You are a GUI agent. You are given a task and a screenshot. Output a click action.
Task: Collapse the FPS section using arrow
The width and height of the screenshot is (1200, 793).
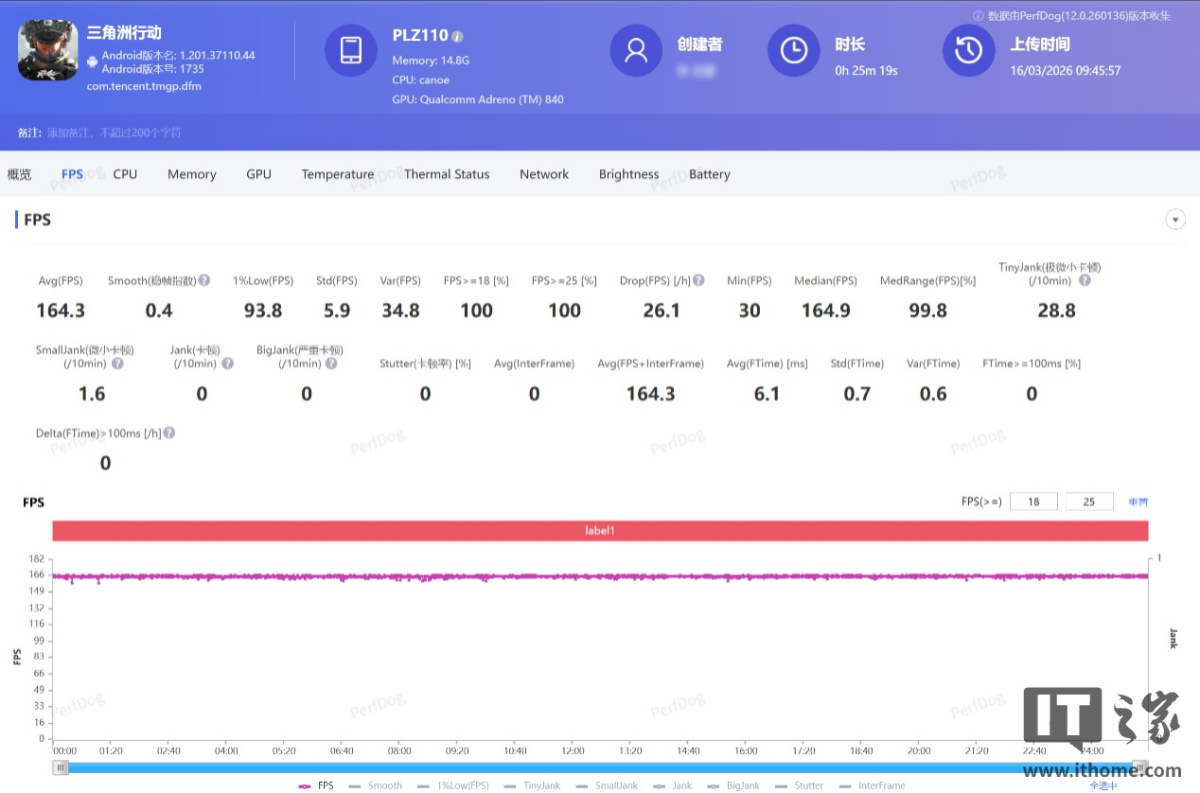[x=1176, y=220]
